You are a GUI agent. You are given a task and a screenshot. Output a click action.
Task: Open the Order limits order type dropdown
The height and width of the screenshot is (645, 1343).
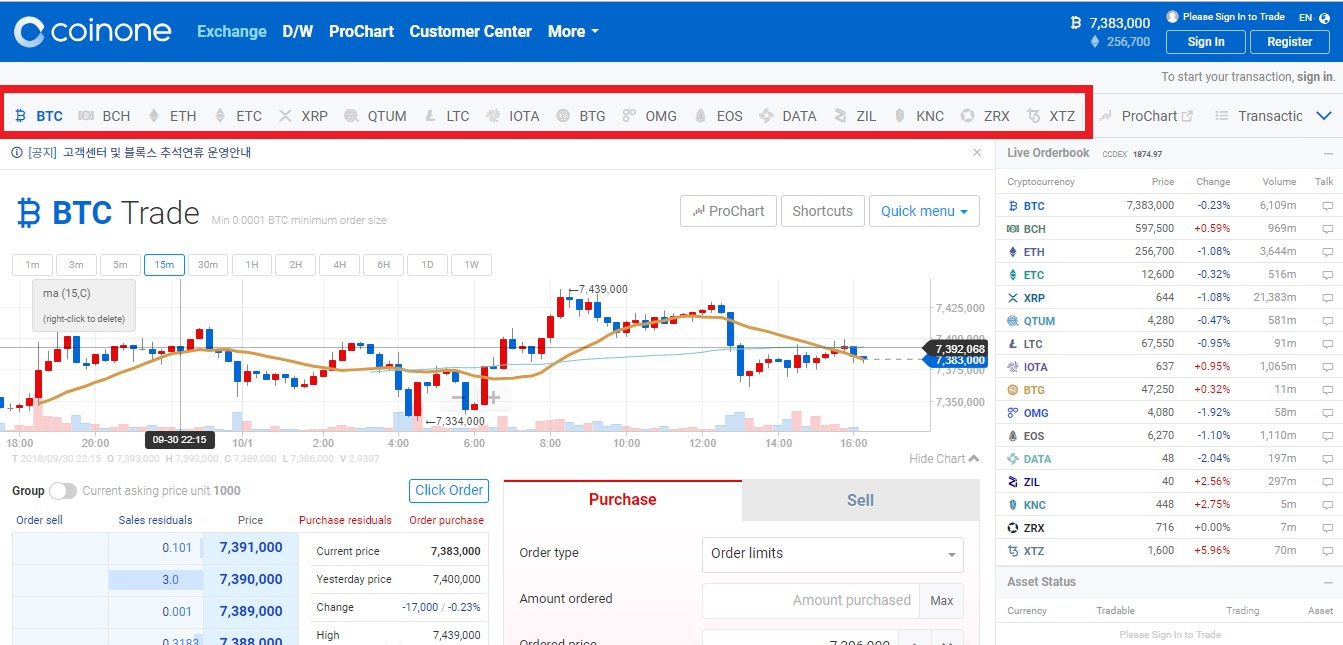pos(833,554)
